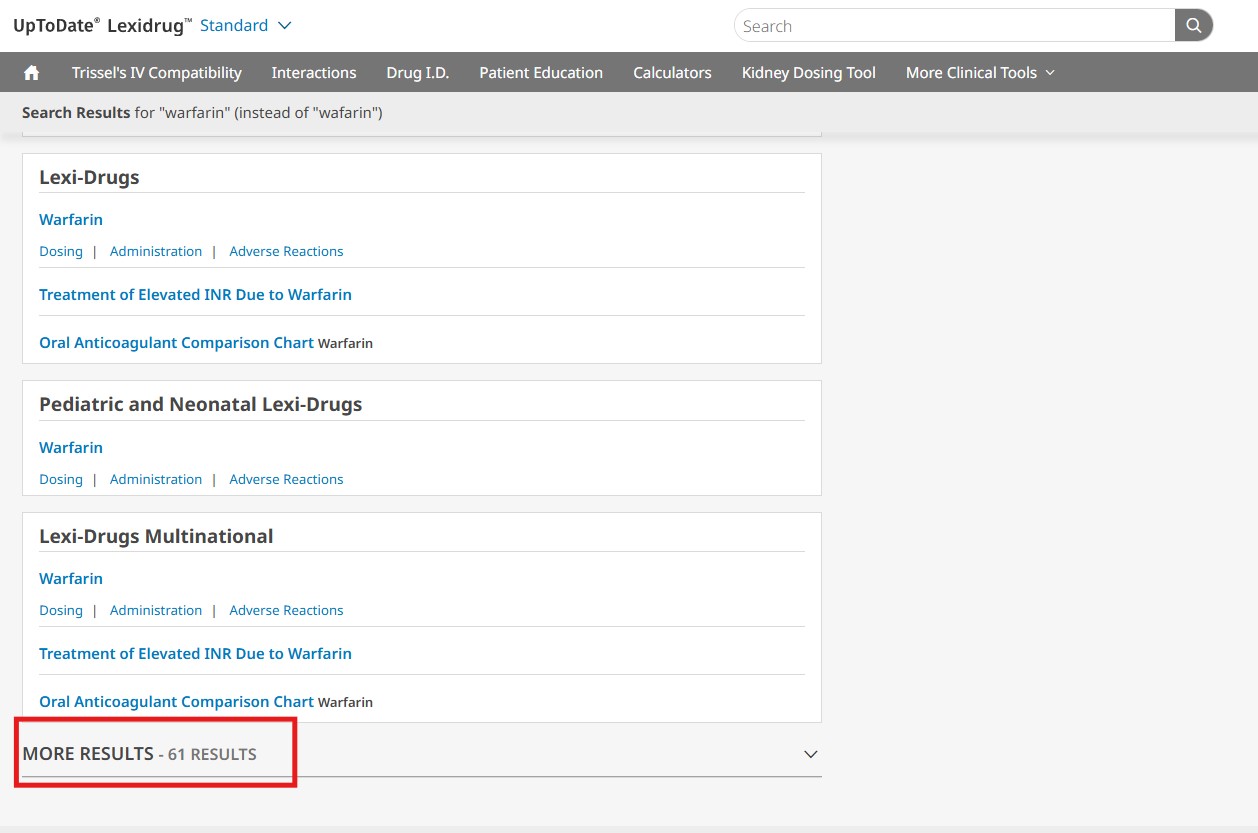Screen dimensions: 1258x833
Task: Launch the Kidney Dosing Tool
Action: point(808,73)
